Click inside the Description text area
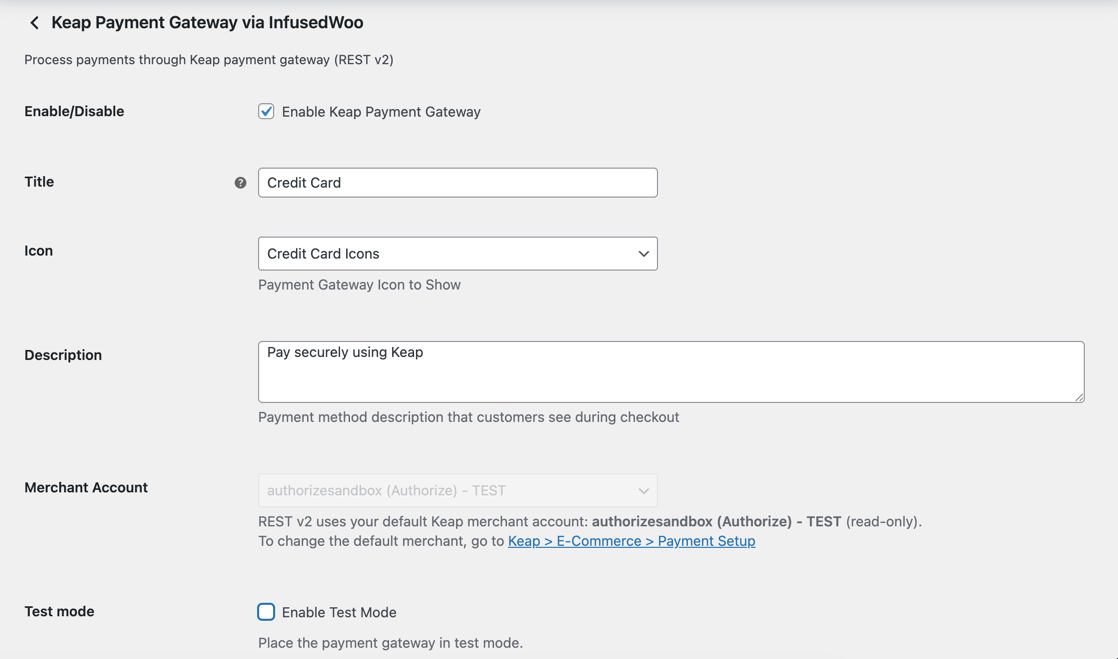The height and width of the screenshot is (659, 1118). tap(670, 371)
